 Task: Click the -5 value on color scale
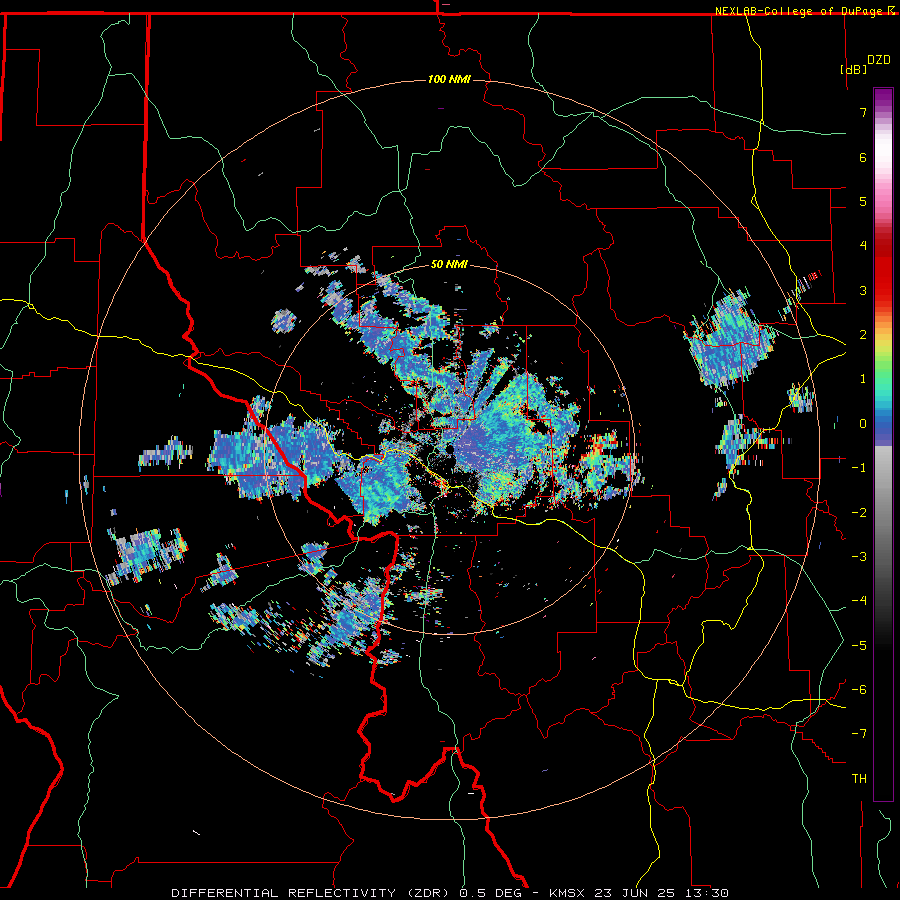859,646
